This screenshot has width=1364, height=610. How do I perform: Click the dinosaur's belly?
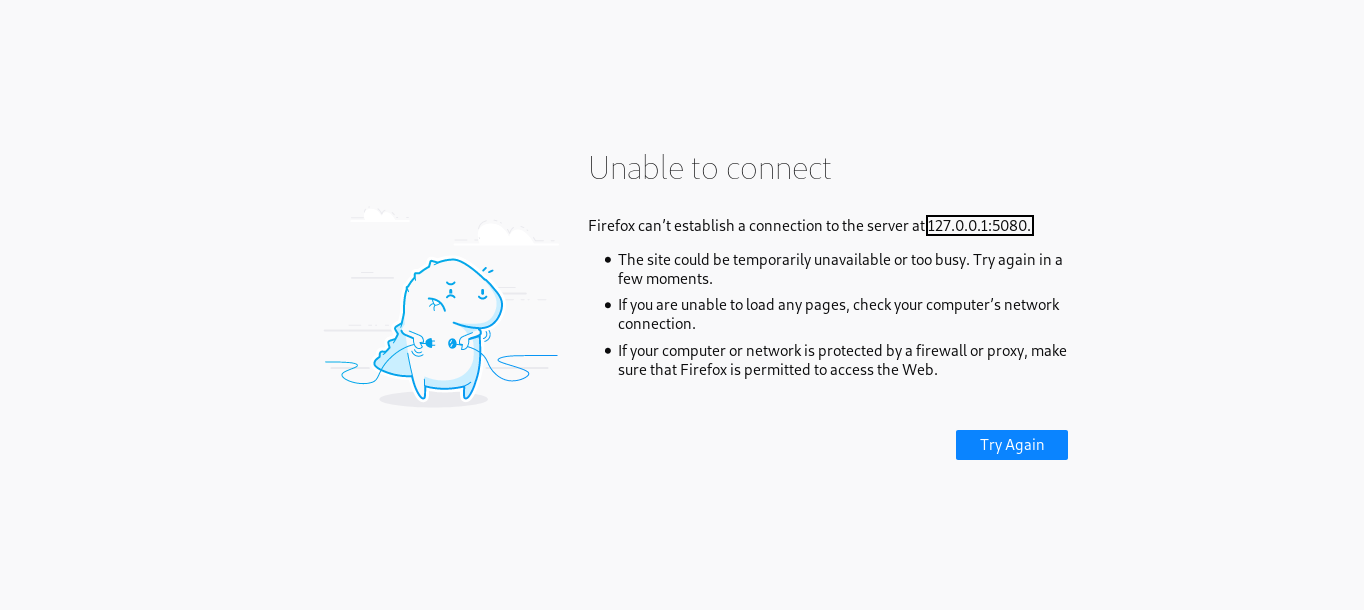(x=447, y=370)
